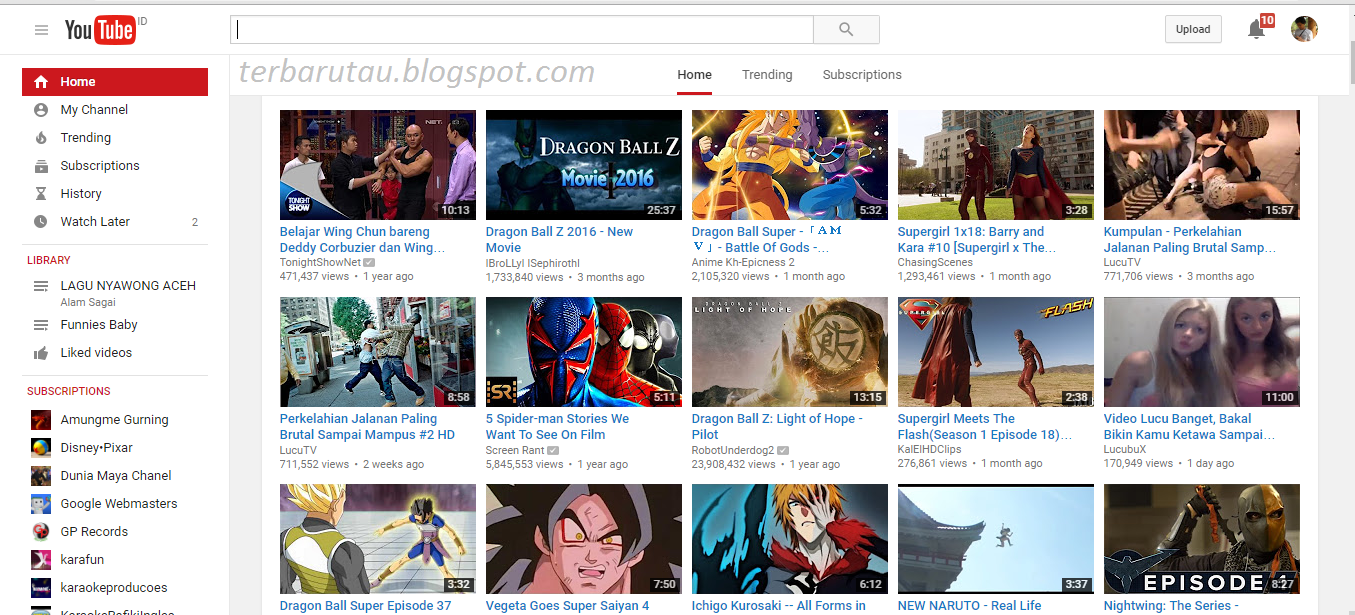Click the Liked videos thumbs-up icon
The height and width of the screenshot is (615, 1355).
[x=41, y=353]
